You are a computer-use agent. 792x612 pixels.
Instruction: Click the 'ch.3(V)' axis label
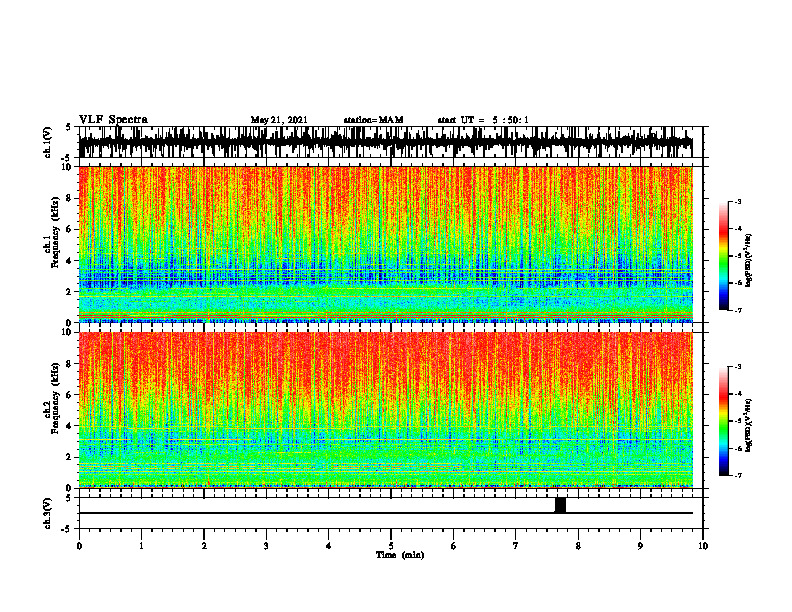point(48,513)
